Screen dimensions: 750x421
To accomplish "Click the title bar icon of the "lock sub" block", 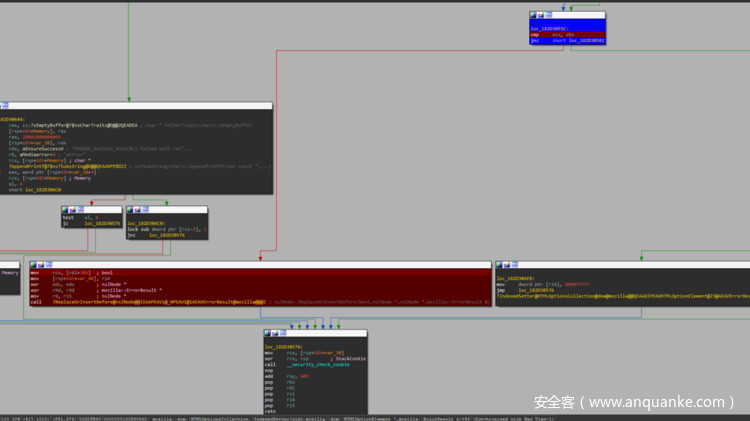I will click(131, 210).
